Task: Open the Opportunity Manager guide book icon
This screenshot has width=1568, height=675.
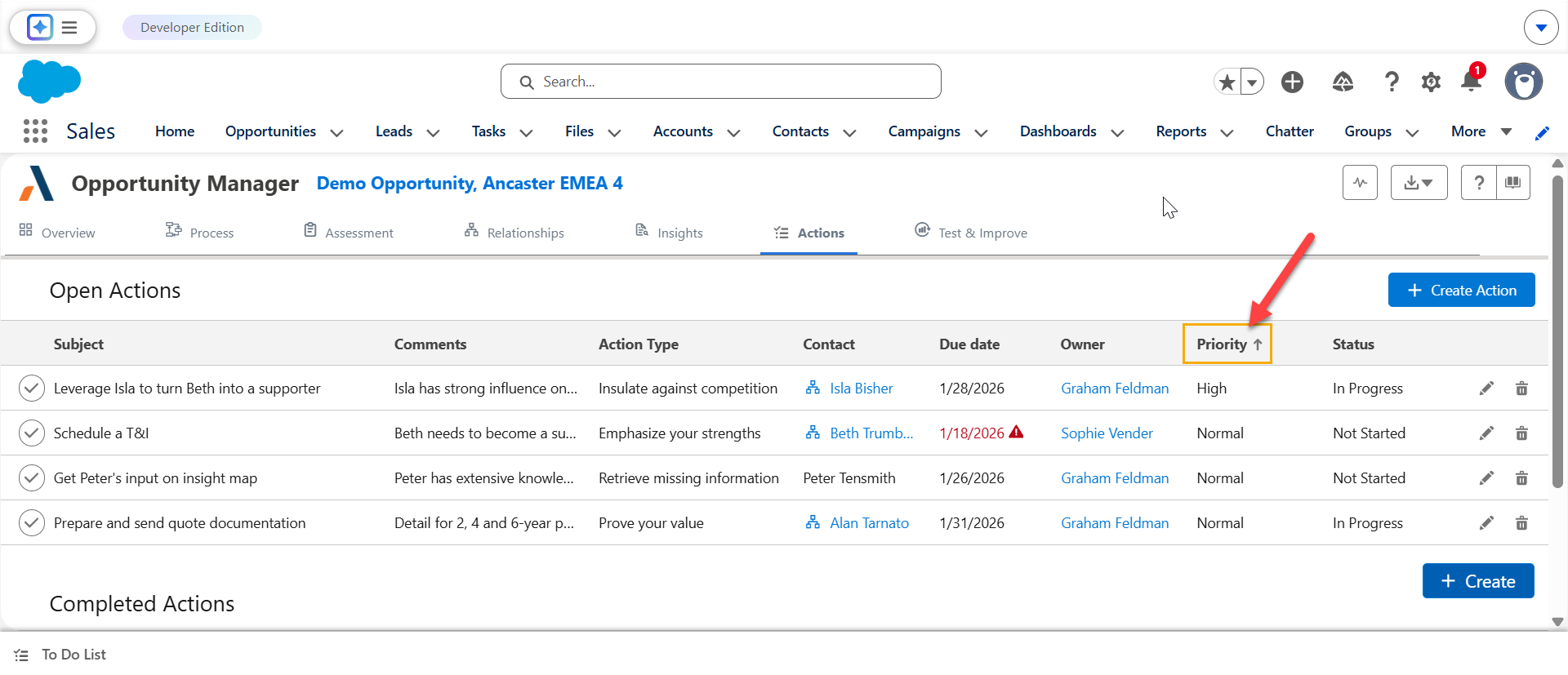Action: tap(1513, 182)
